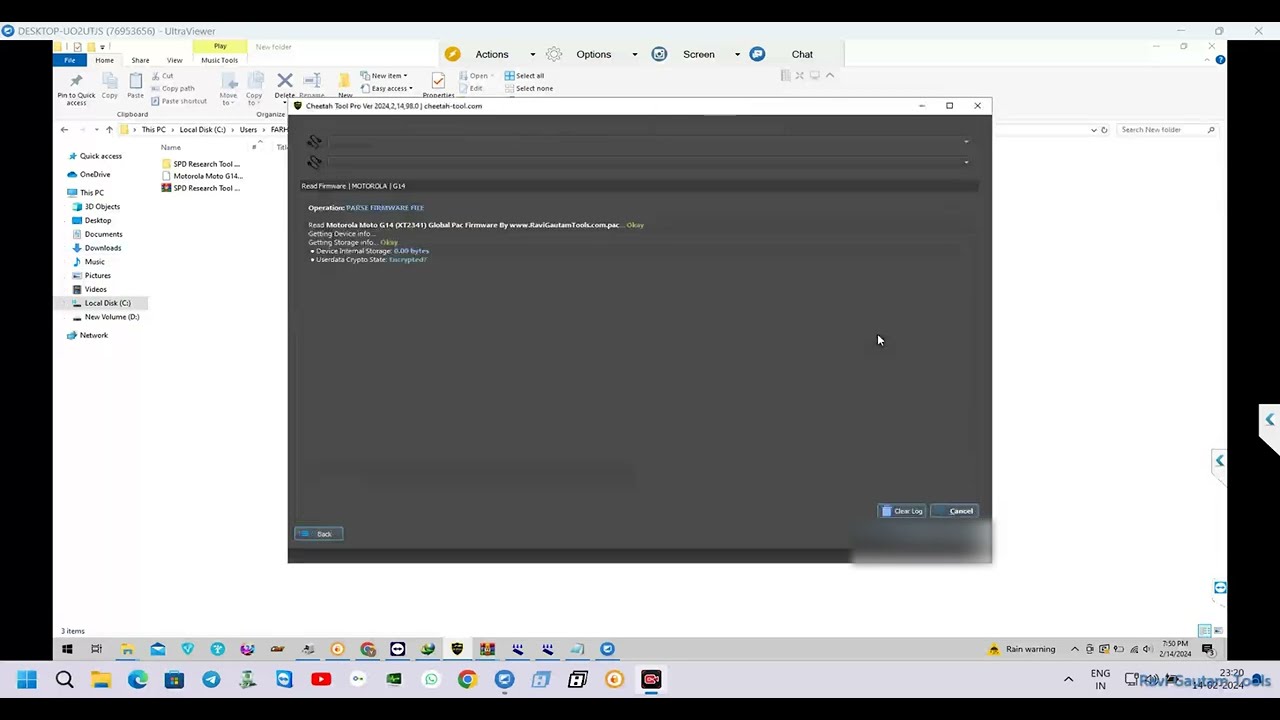Open the UltraViewer Options menu
The width and height of the screenshot is (1280, 720).
[594, 54]
